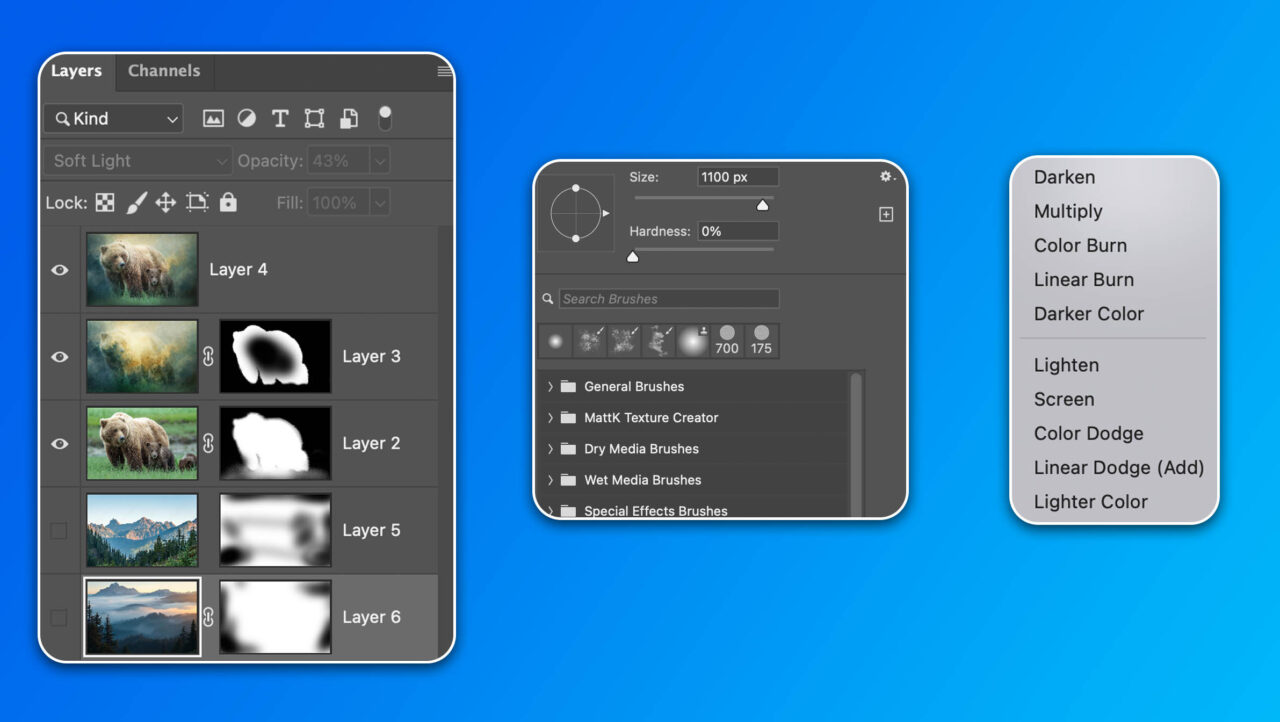Click the lock all padlock icon

point(228,203)
